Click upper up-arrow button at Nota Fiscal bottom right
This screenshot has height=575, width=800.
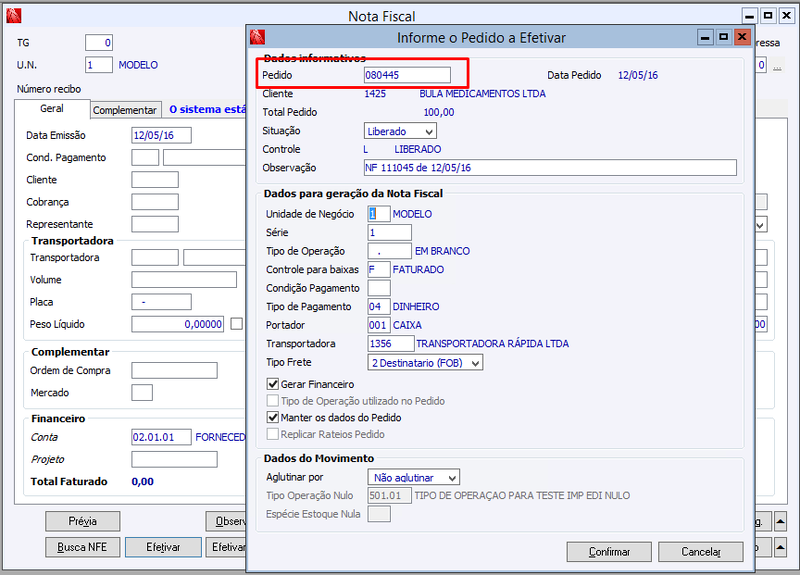780,521
